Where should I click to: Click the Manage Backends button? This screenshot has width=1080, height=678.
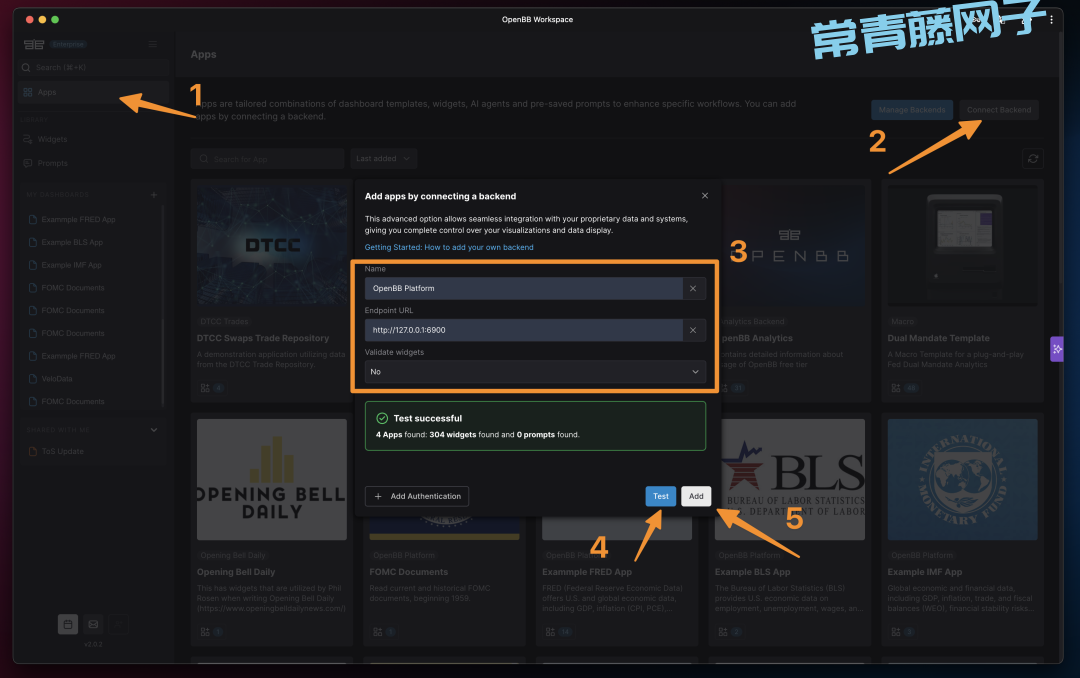(x=912, y=110)
